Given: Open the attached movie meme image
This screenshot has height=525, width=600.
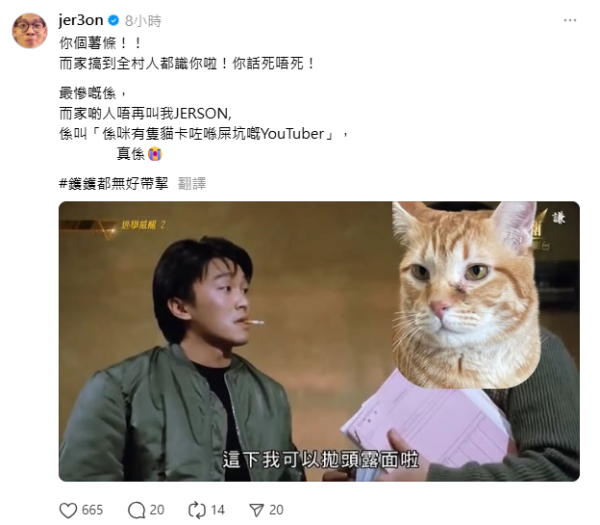Looking at the screenshot, I should [319, 341].
